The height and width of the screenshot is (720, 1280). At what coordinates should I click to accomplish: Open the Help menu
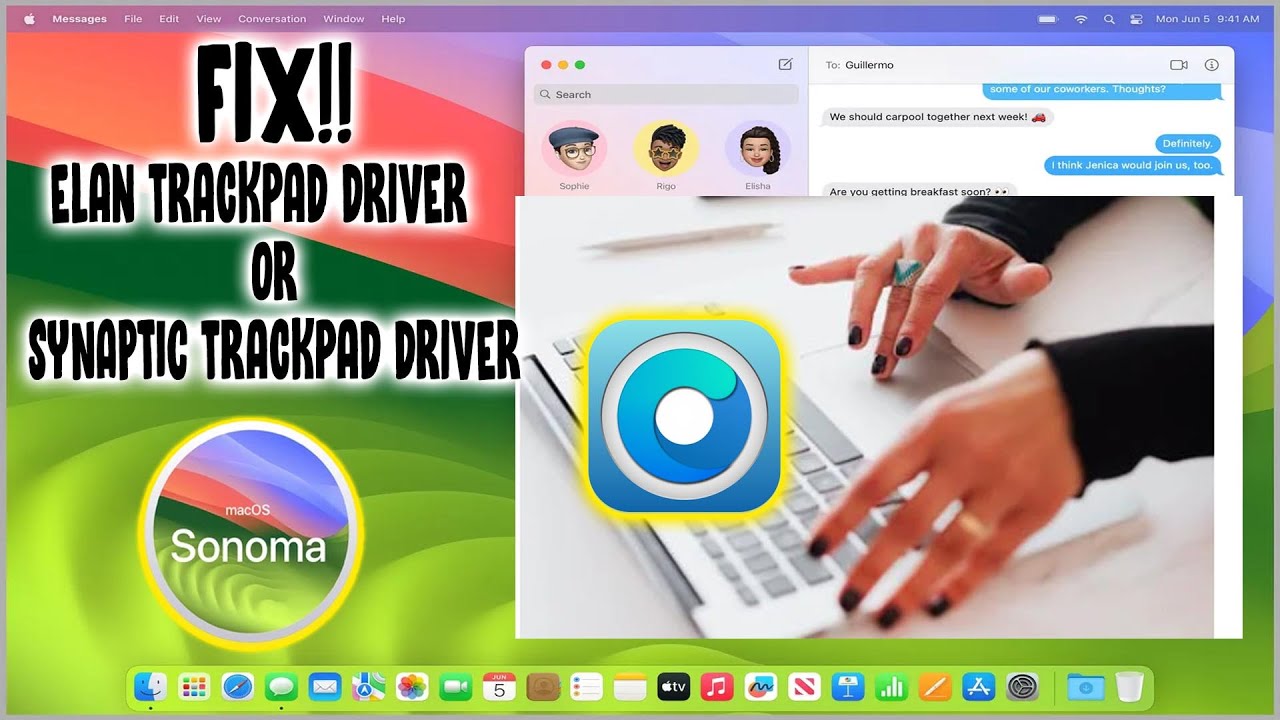point(394,18)
